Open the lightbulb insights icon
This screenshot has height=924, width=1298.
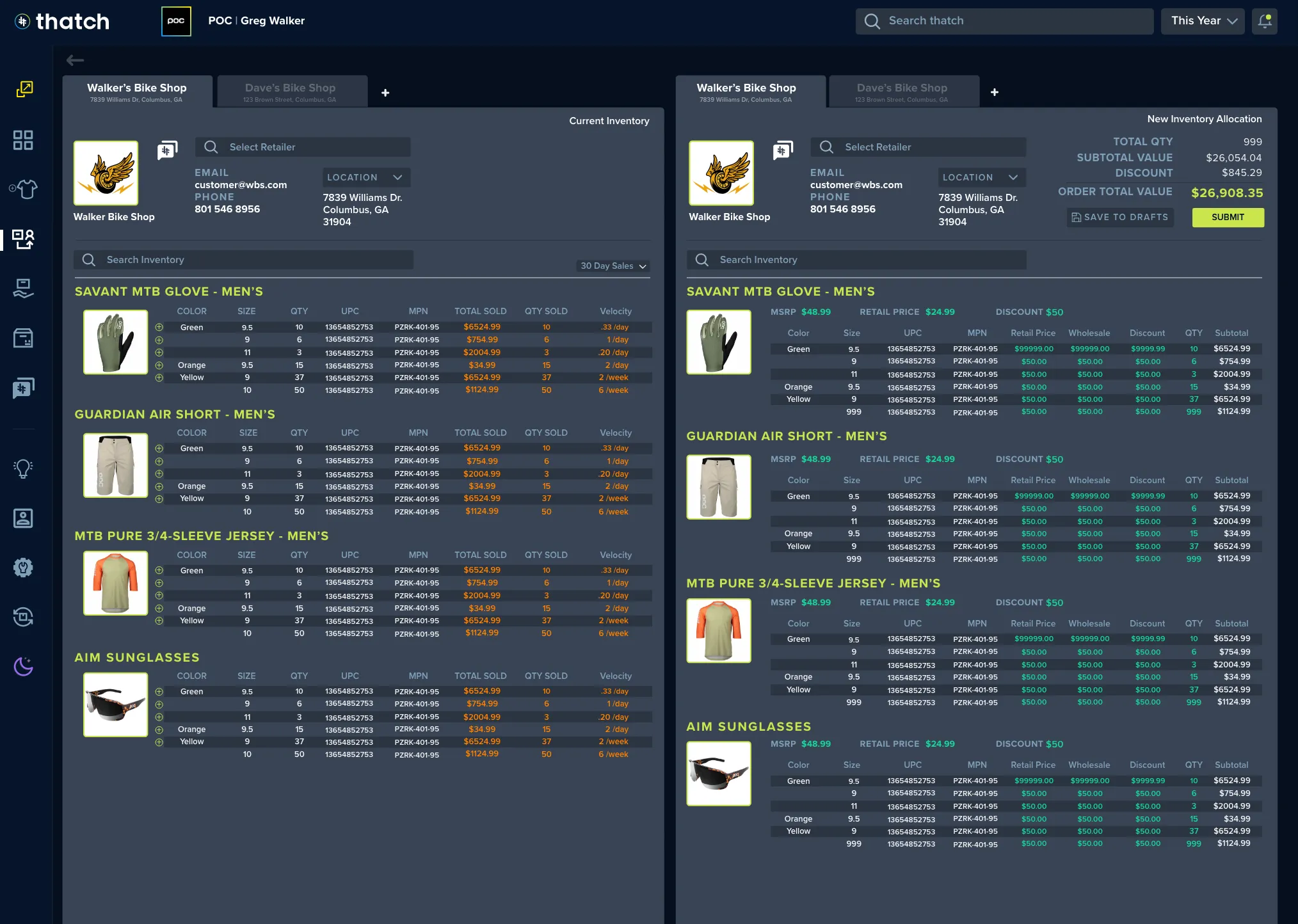tap(23, 468)
